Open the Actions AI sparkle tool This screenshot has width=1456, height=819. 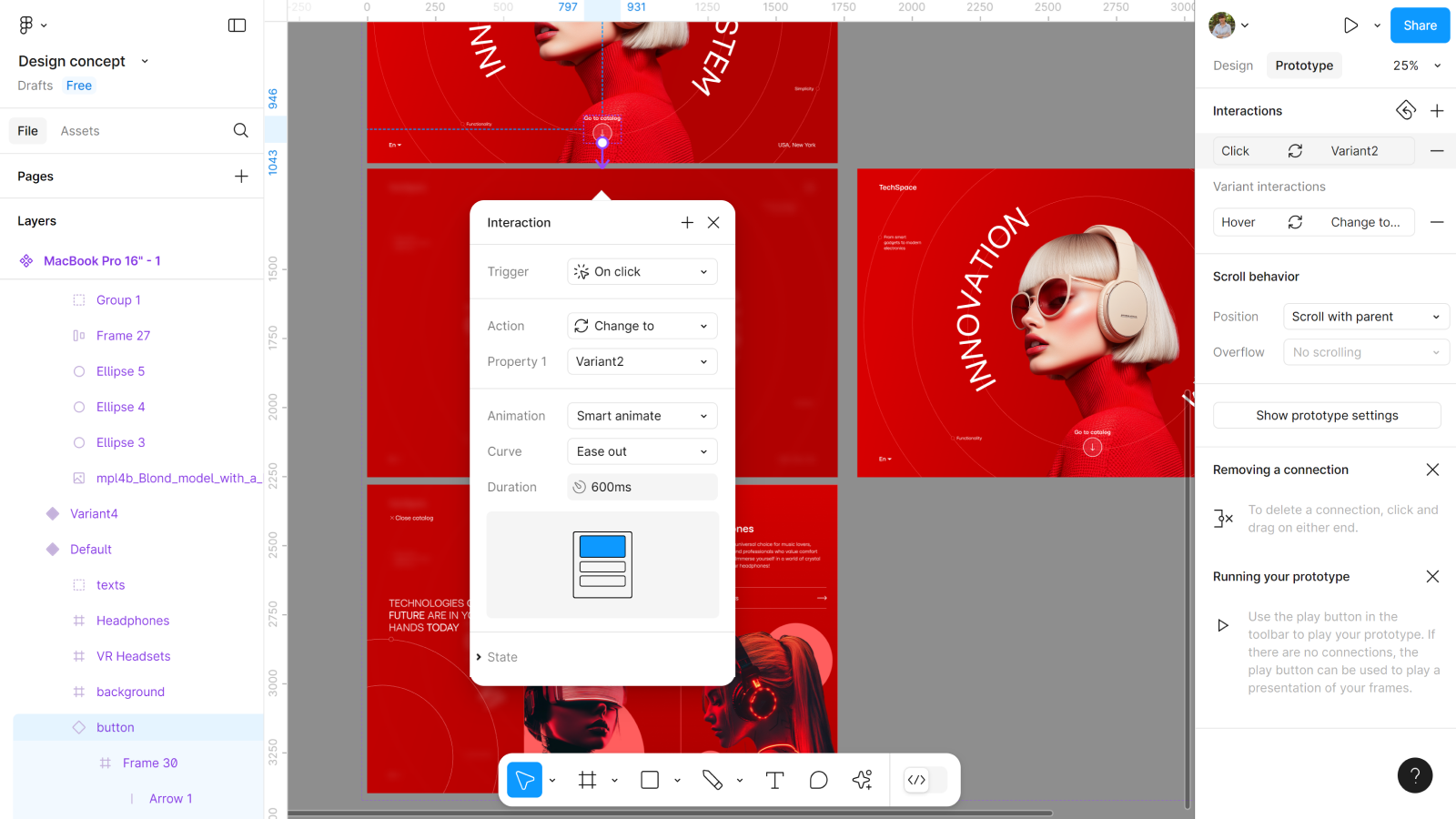point(862,780)
